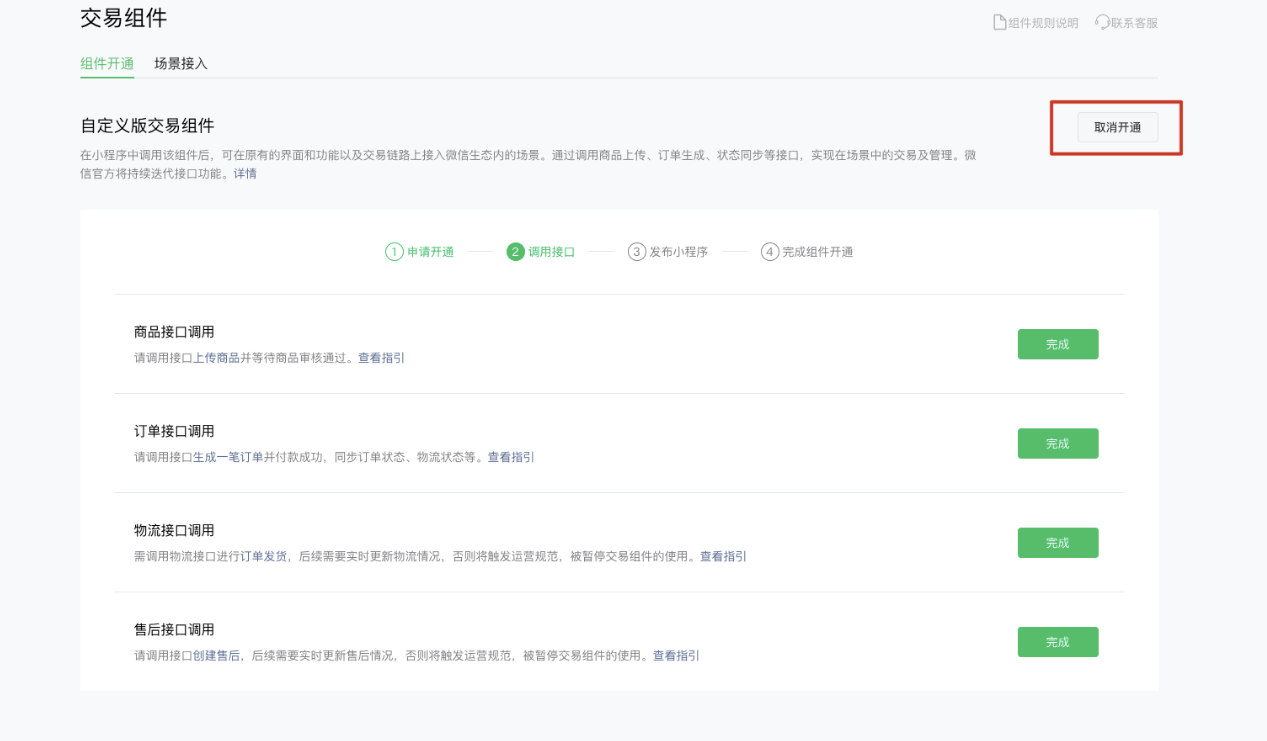Open the 上传商品 interface link

[x=216, y=358]
